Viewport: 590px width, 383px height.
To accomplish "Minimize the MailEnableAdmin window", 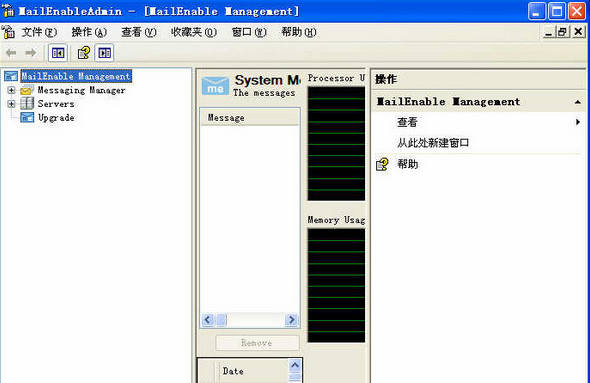I will (537, 11).
